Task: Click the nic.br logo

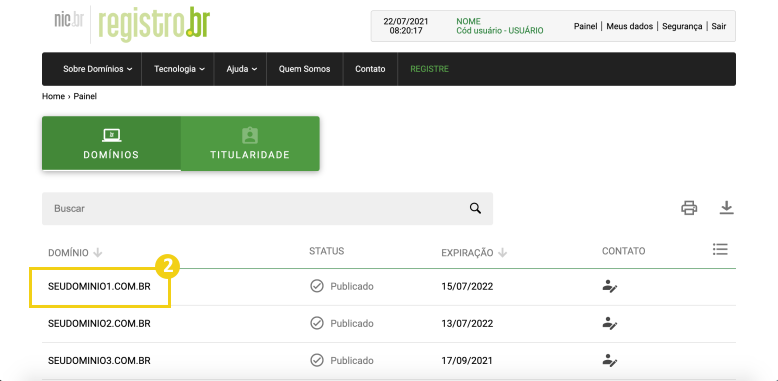Action: click(68, 19)
